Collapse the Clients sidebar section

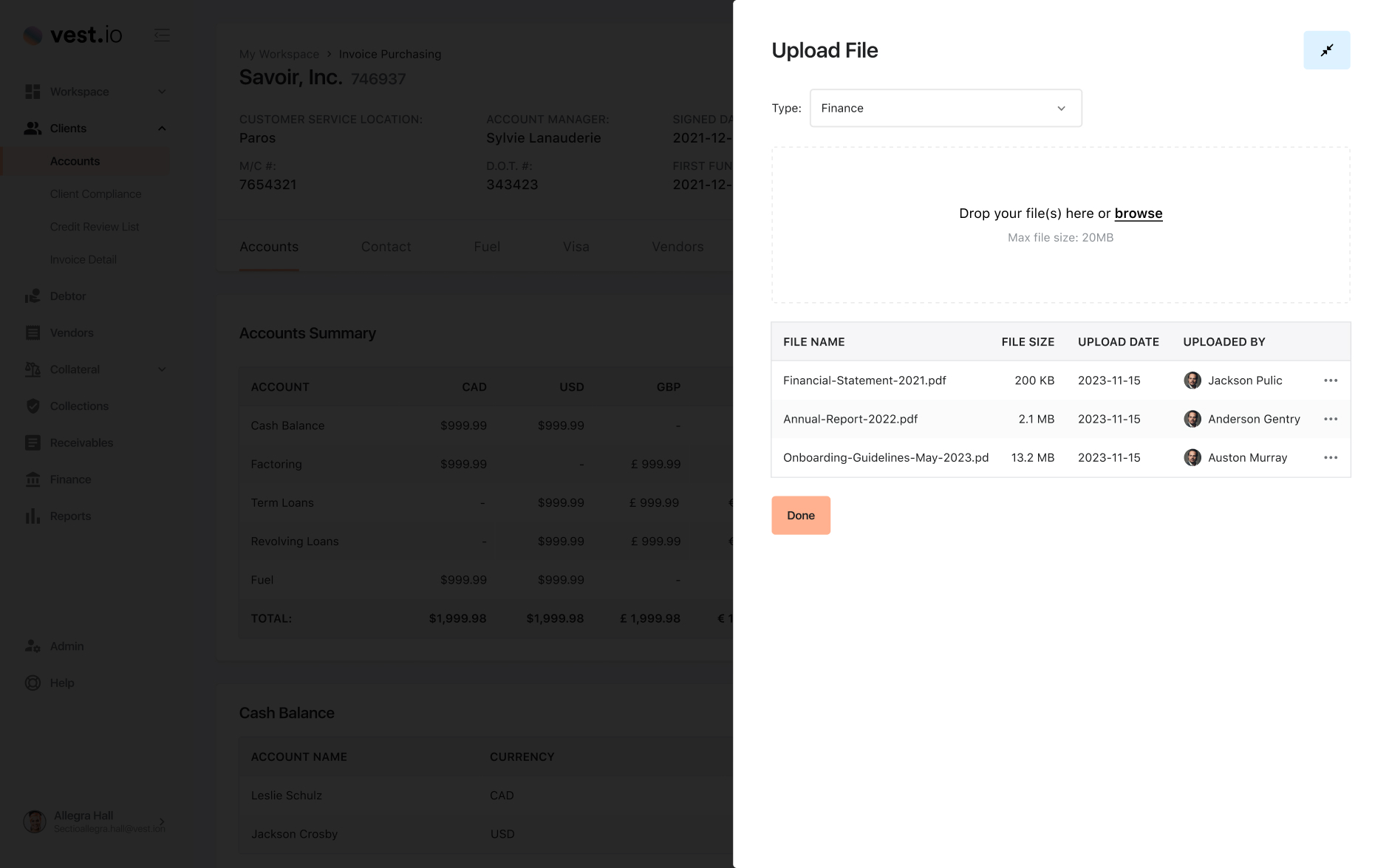tap(162, 129)
